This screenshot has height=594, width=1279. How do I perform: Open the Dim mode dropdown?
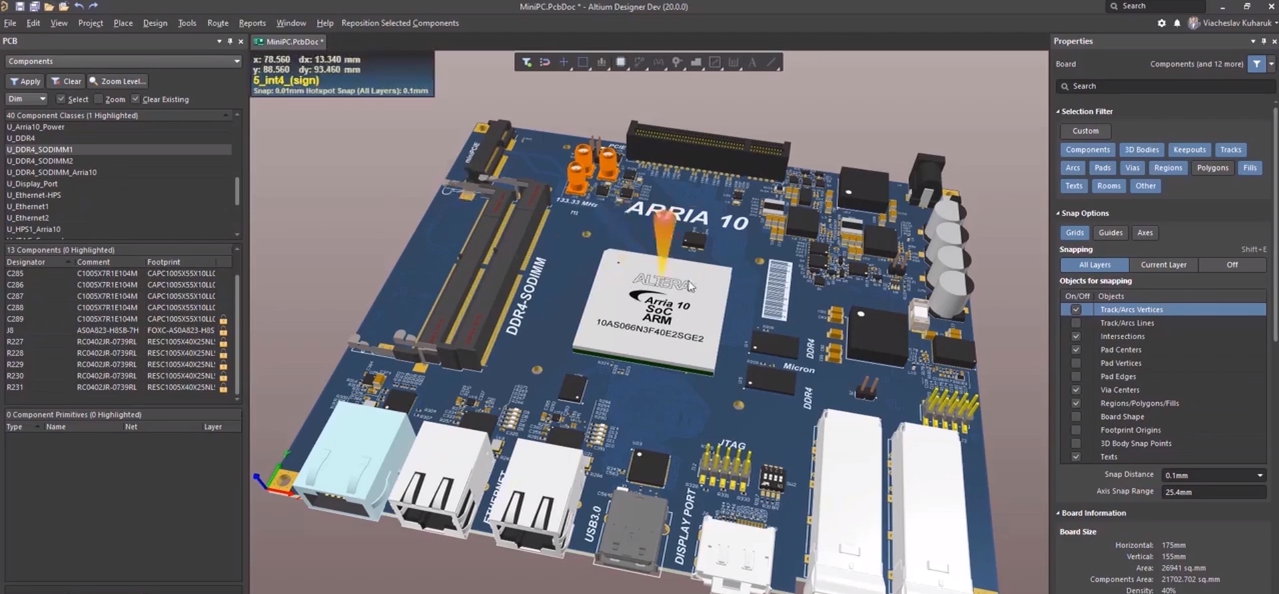[x=26, y=99]
